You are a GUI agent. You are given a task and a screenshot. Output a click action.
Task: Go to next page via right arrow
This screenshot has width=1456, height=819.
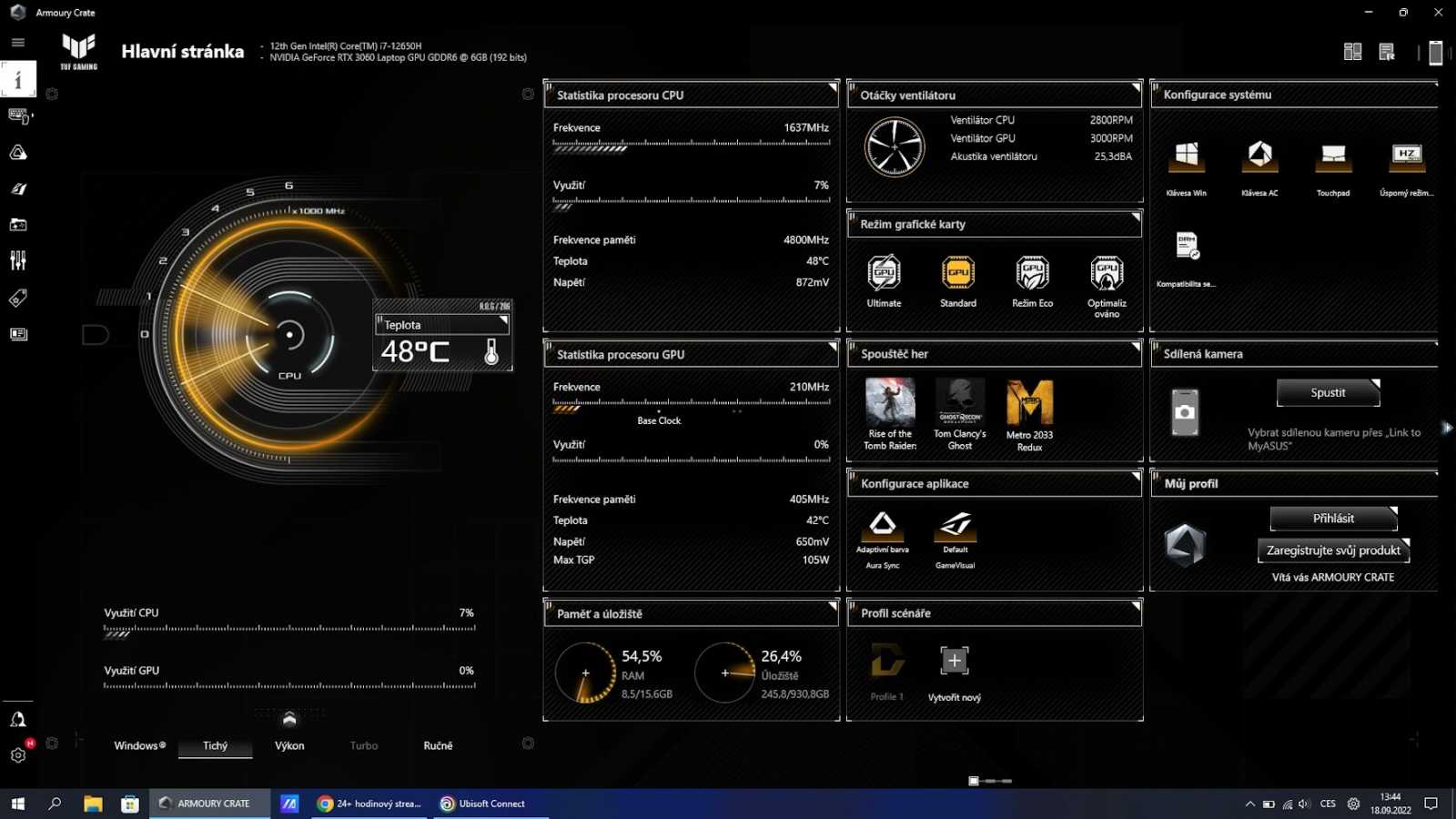click(1447, 428)
